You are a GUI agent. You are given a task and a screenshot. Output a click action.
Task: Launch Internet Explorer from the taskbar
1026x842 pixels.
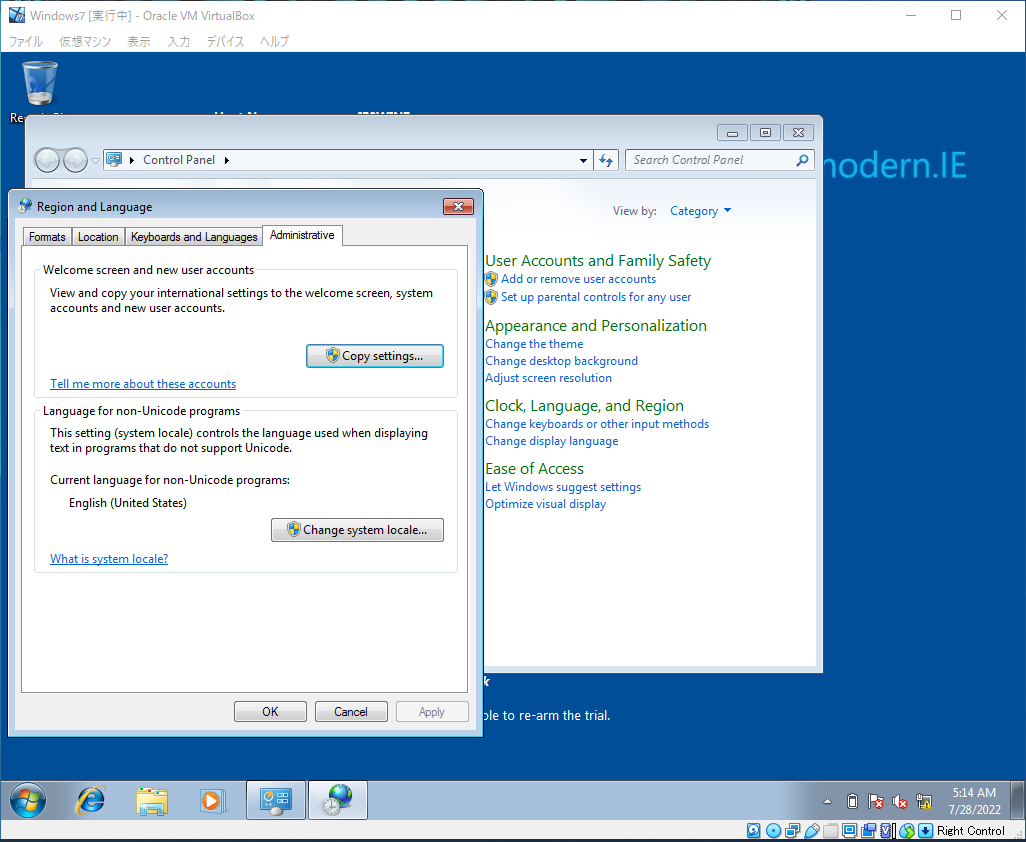coord(91,799)
